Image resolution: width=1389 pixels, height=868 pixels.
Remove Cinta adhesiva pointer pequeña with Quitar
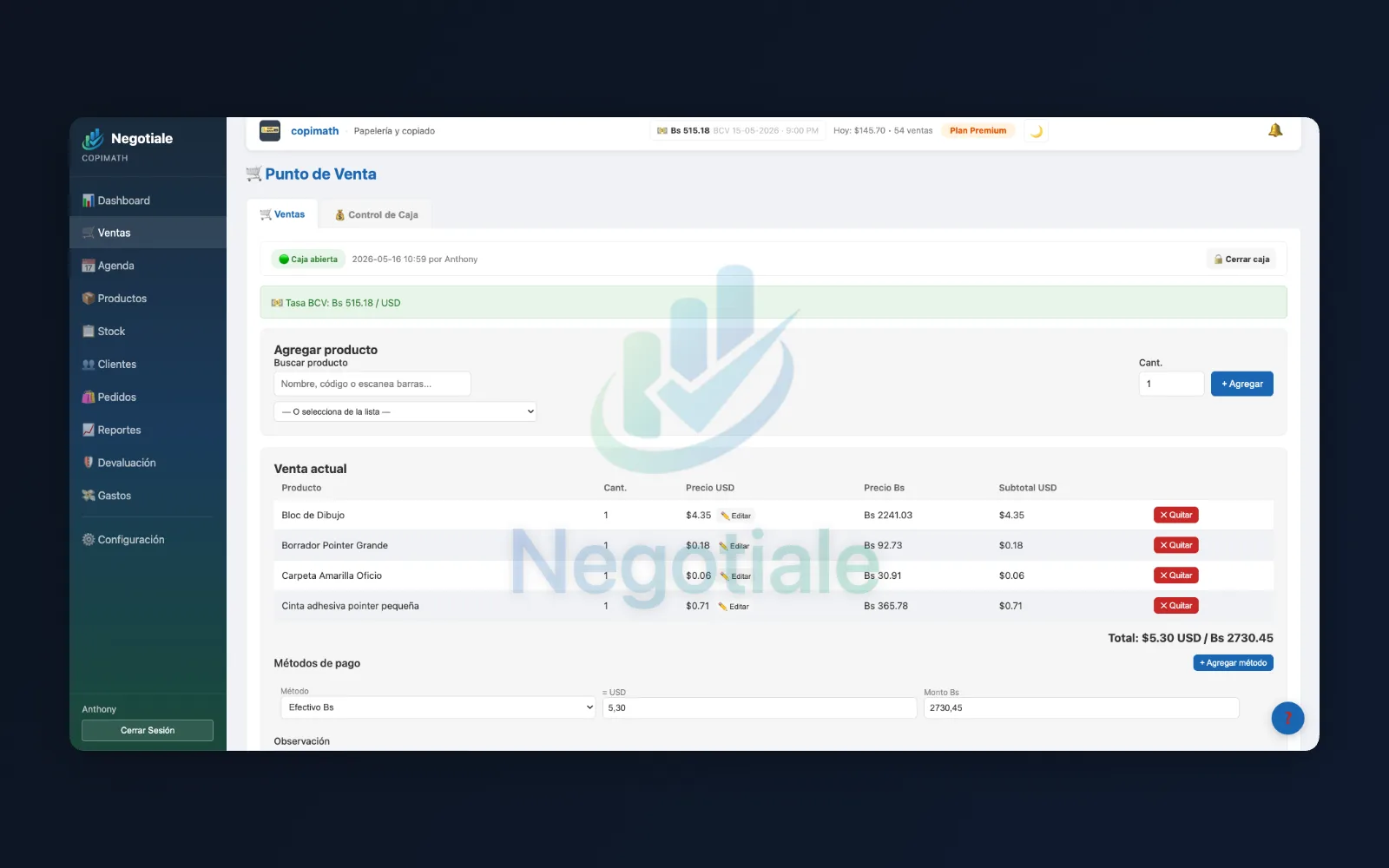pos(1176,606)
